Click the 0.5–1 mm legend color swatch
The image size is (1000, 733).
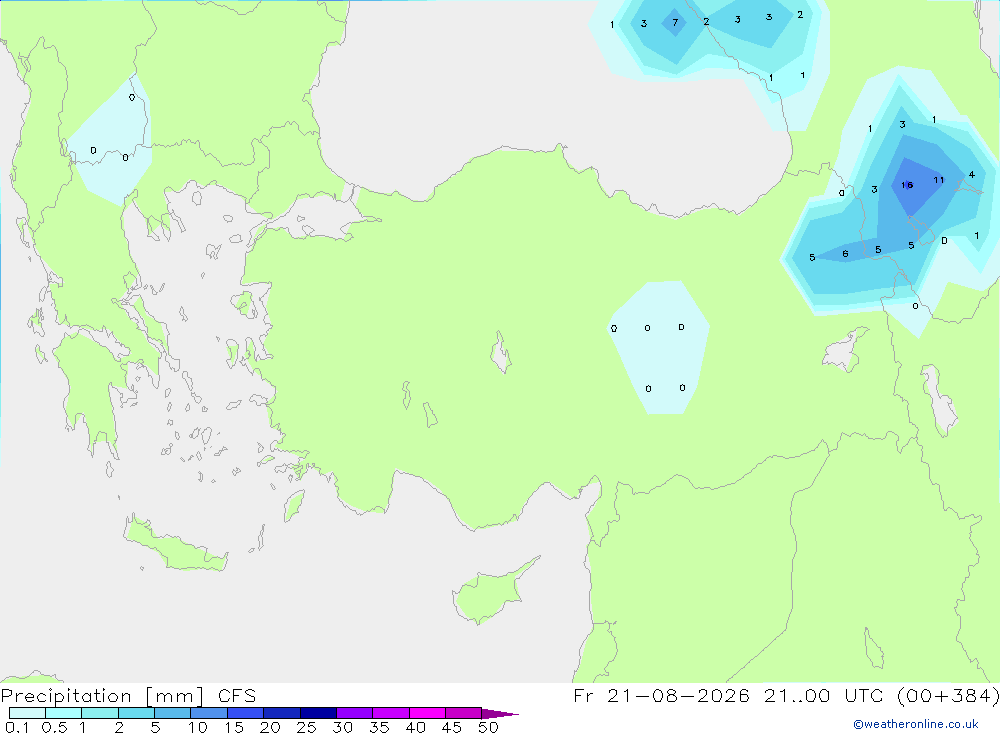(64, 713)
